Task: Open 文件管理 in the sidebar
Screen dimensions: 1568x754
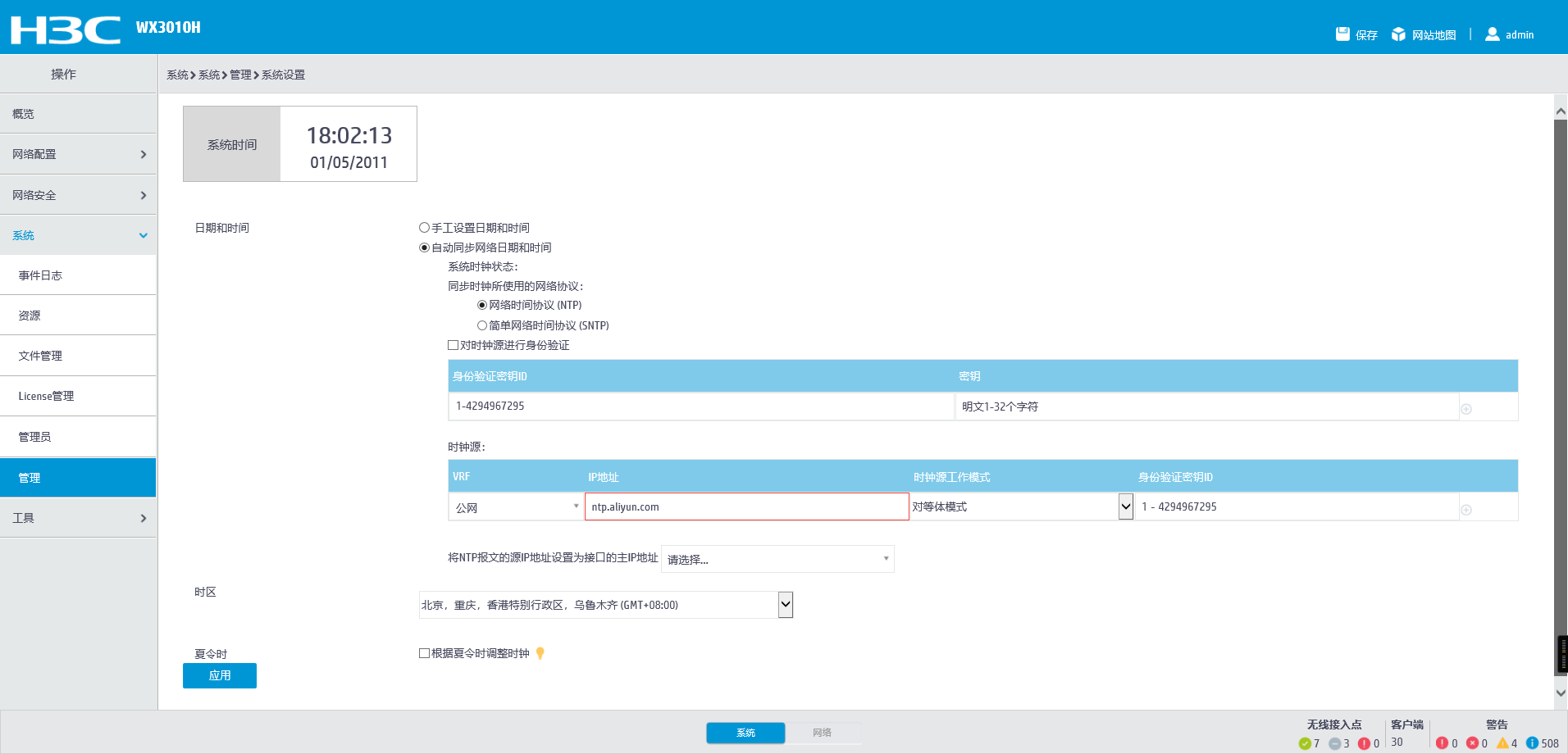Action: [78, 356]
